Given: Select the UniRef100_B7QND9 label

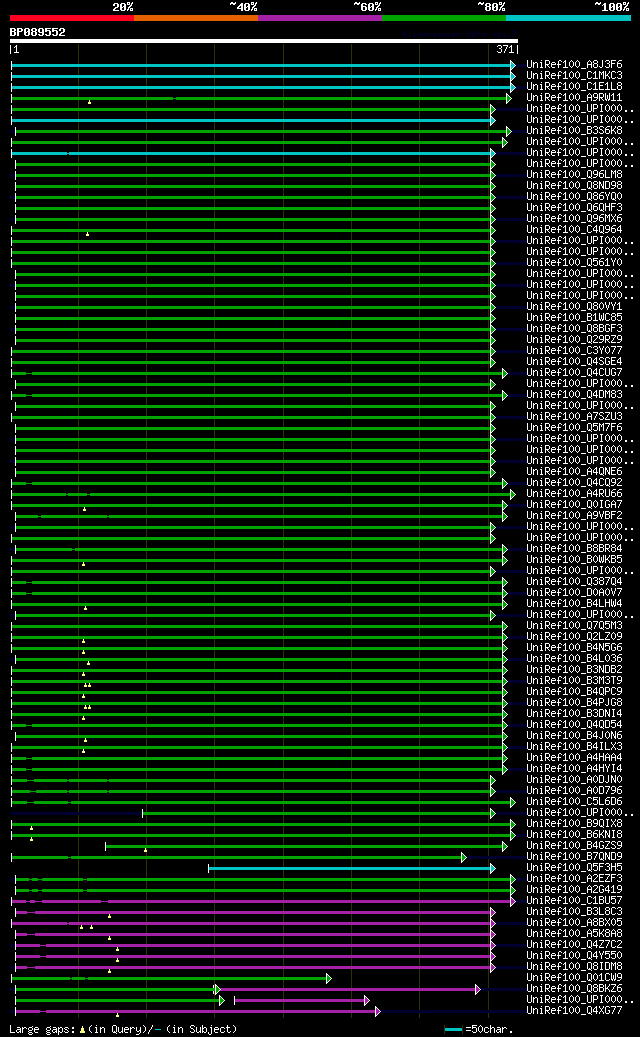Looking at the screenshot, I should (574, 857).
